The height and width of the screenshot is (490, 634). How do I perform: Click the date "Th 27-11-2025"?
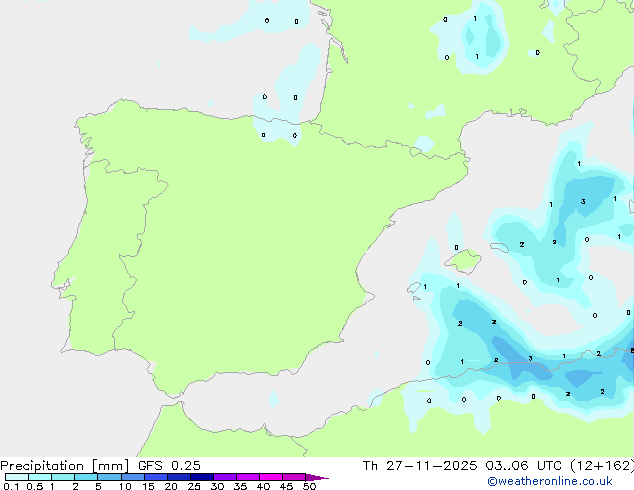420,466
